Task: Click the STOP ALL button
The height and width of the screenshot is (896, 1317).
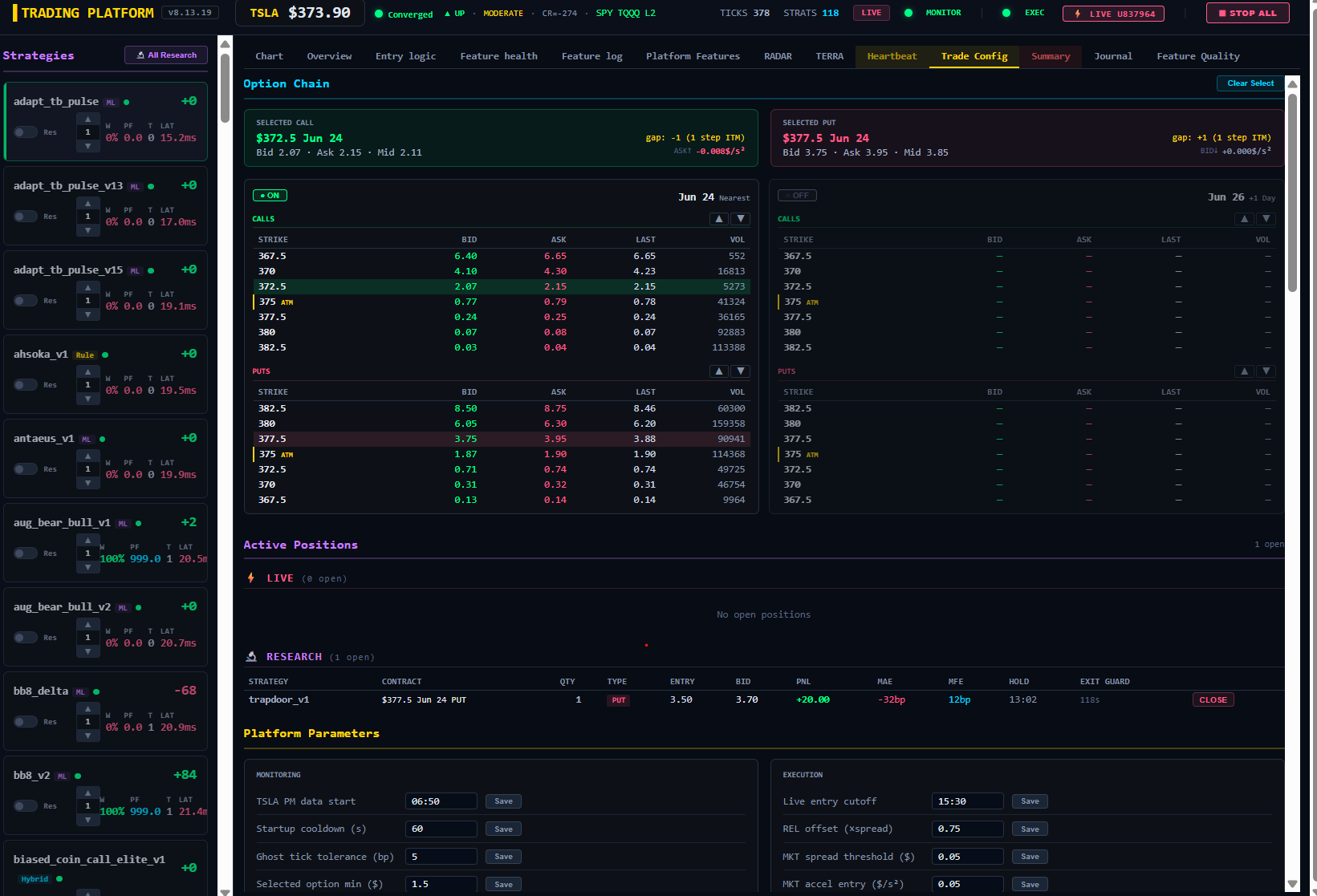Action: pos(1247,13)
